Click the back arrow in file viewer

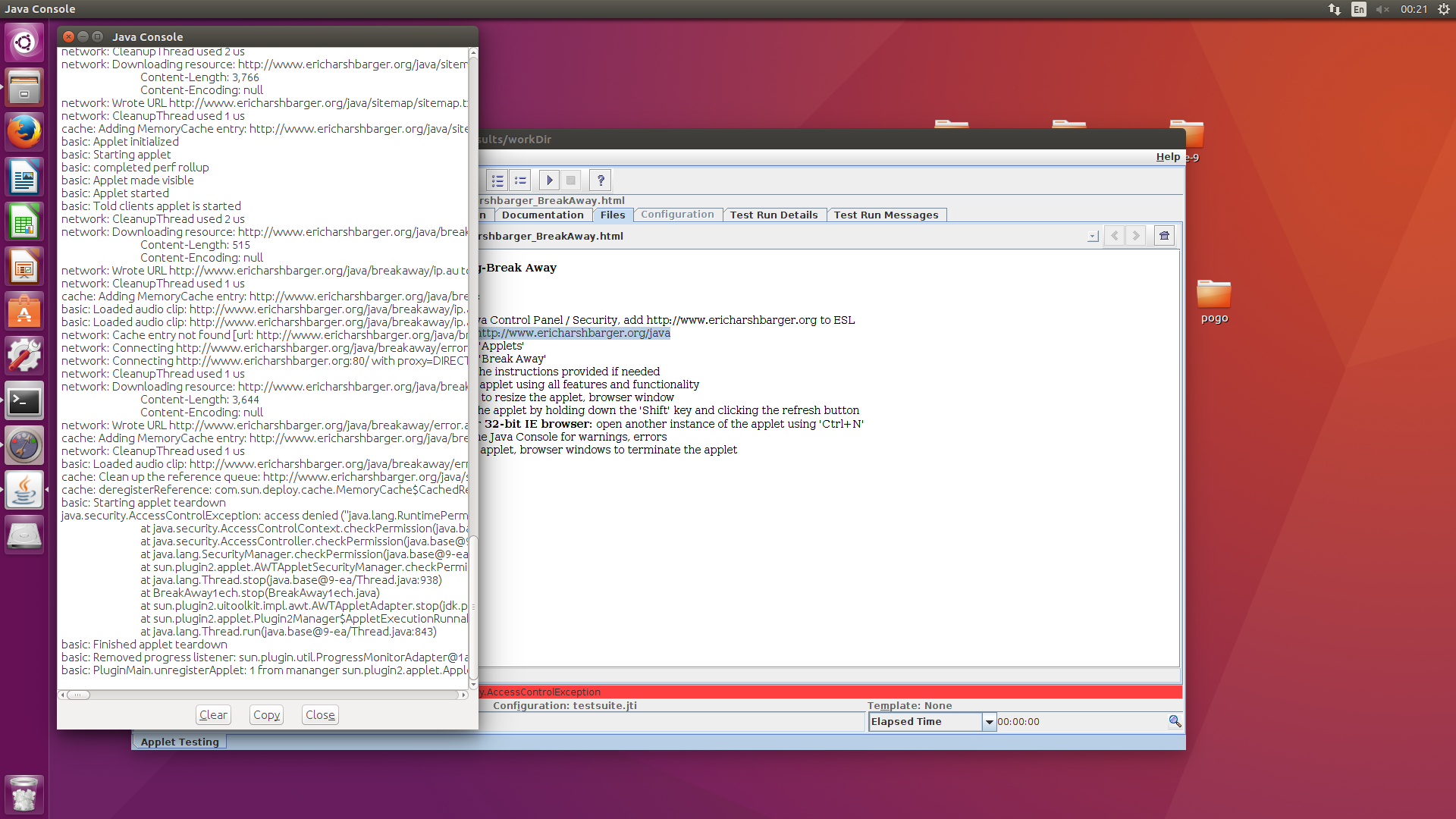point(1114,236)
